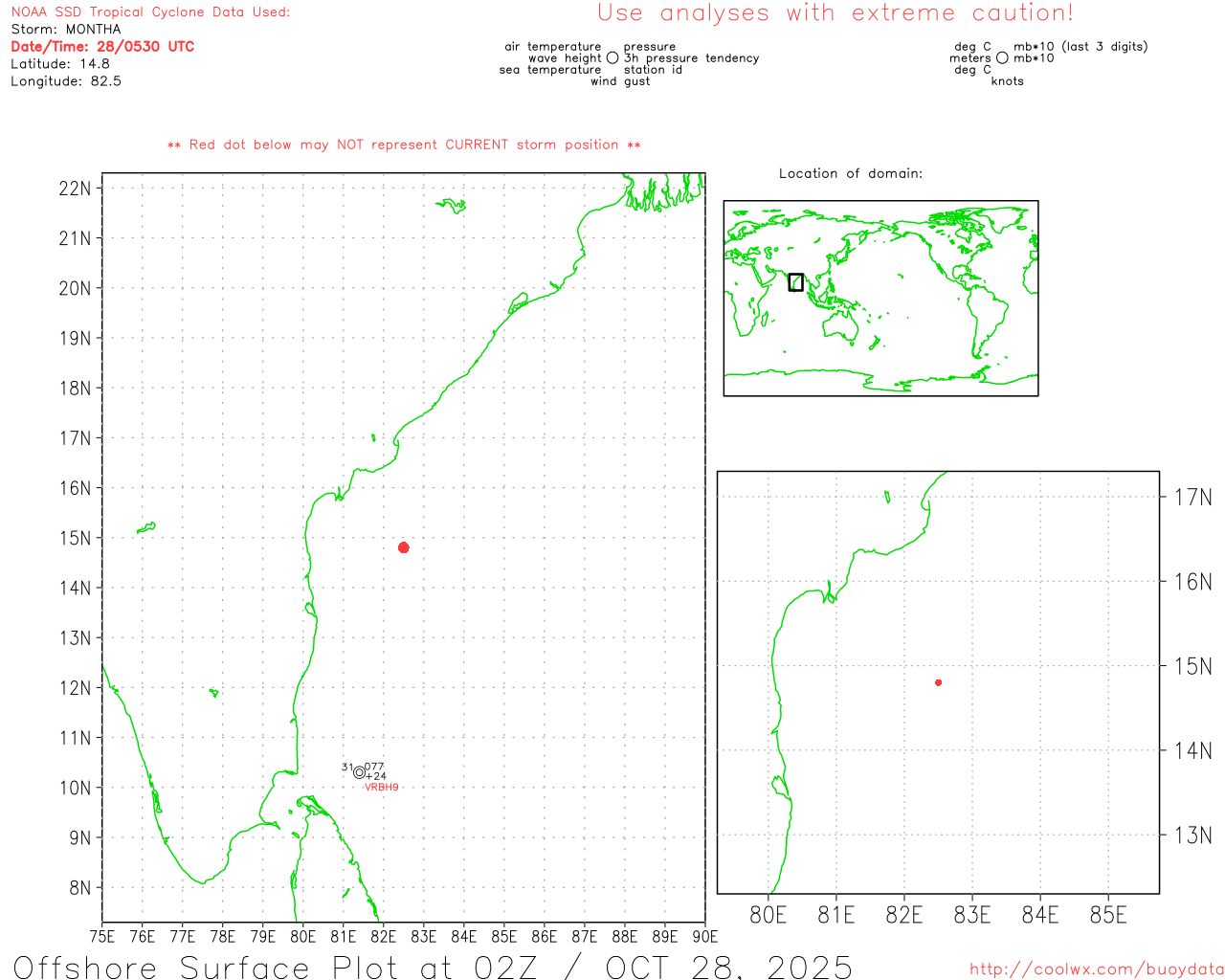Click the red storm dot in zoomed inset map
The width and height of the screenshot is (1225, 980).
click(x=938, y=682)
